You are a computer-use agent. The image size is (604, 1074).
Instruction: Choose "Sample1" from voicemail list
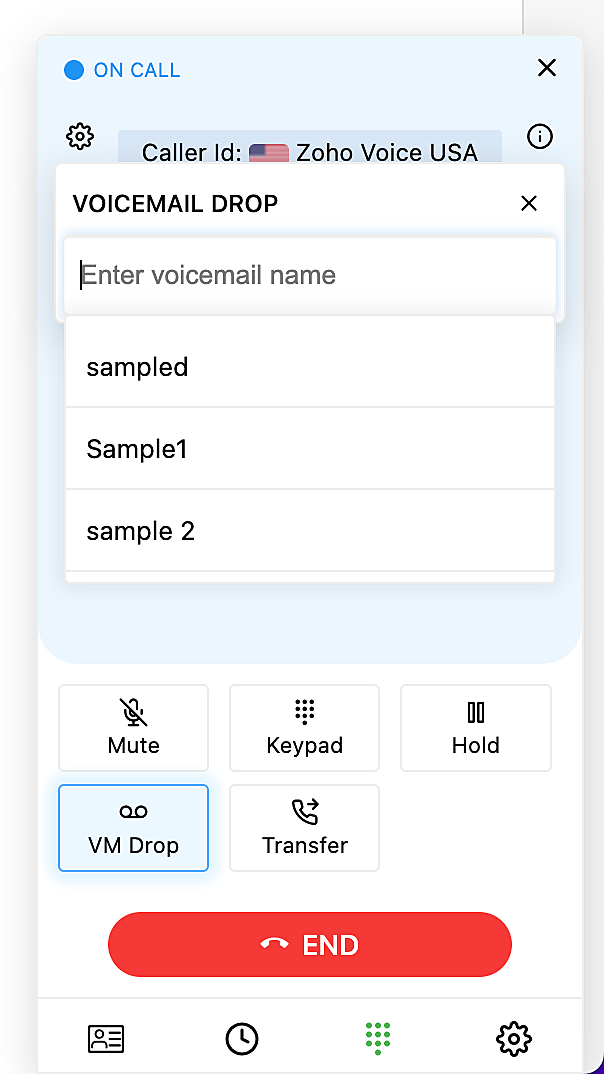coord(310,449)
